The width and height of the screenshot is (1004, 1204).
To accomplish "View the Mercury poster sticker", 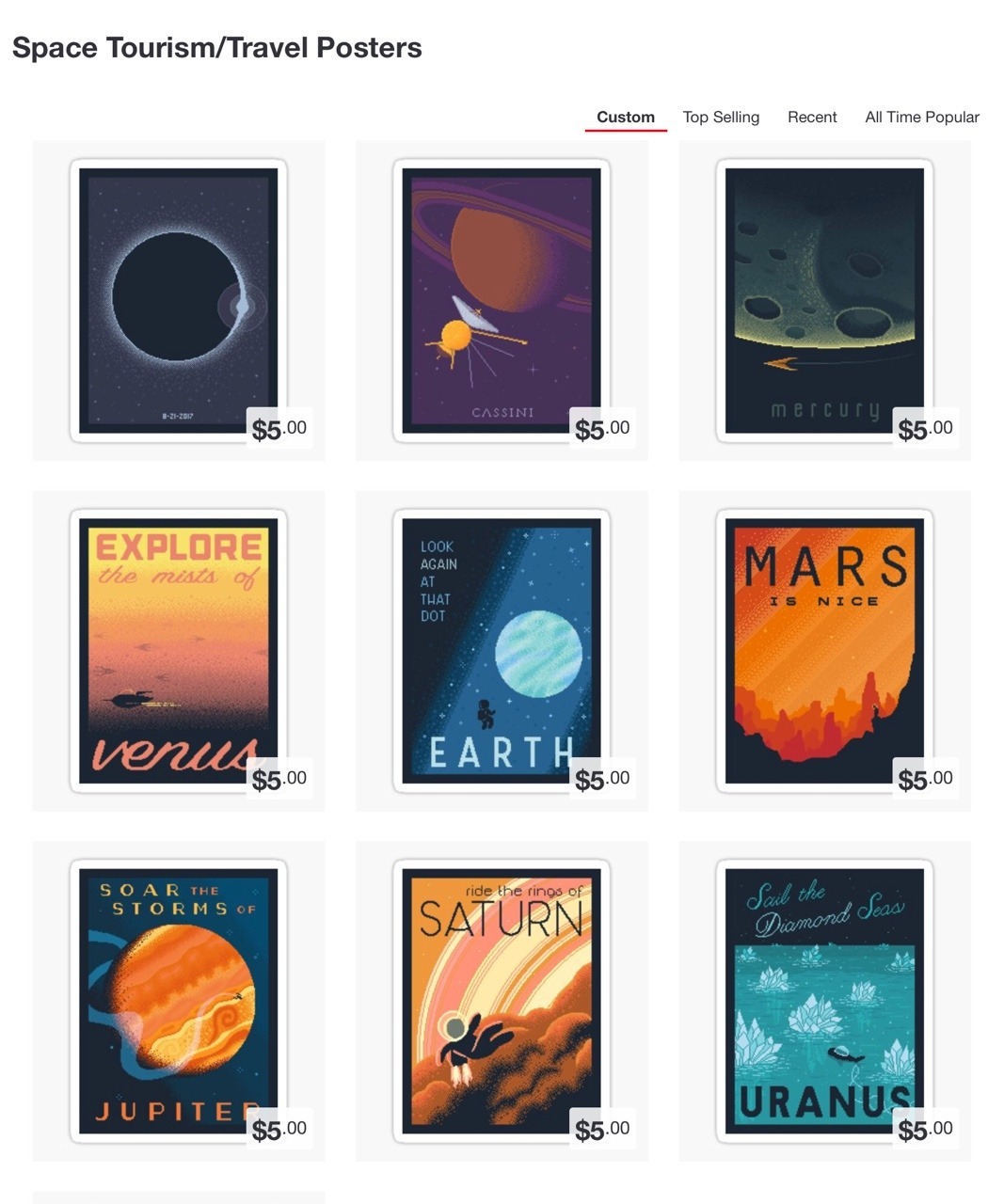I will point(825,301).
